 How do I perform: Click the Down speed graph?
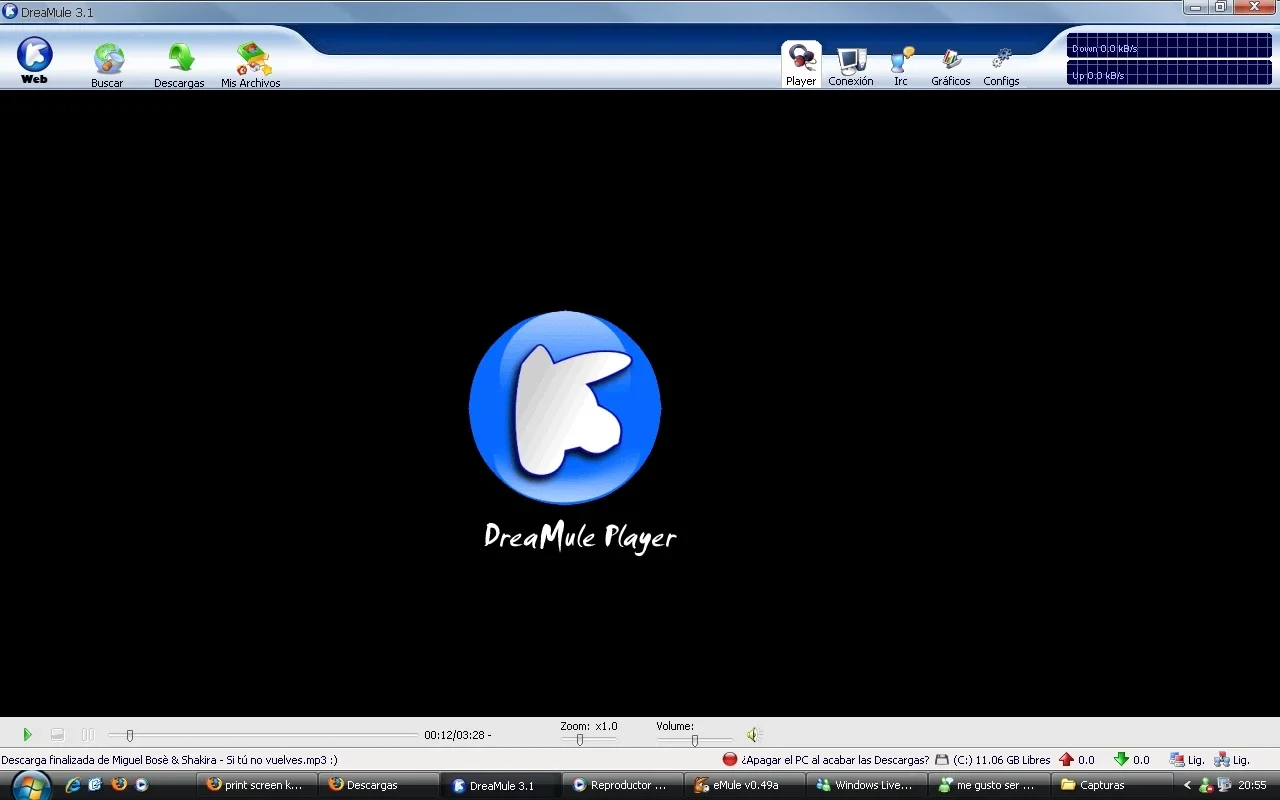[x=1169, y=46]
